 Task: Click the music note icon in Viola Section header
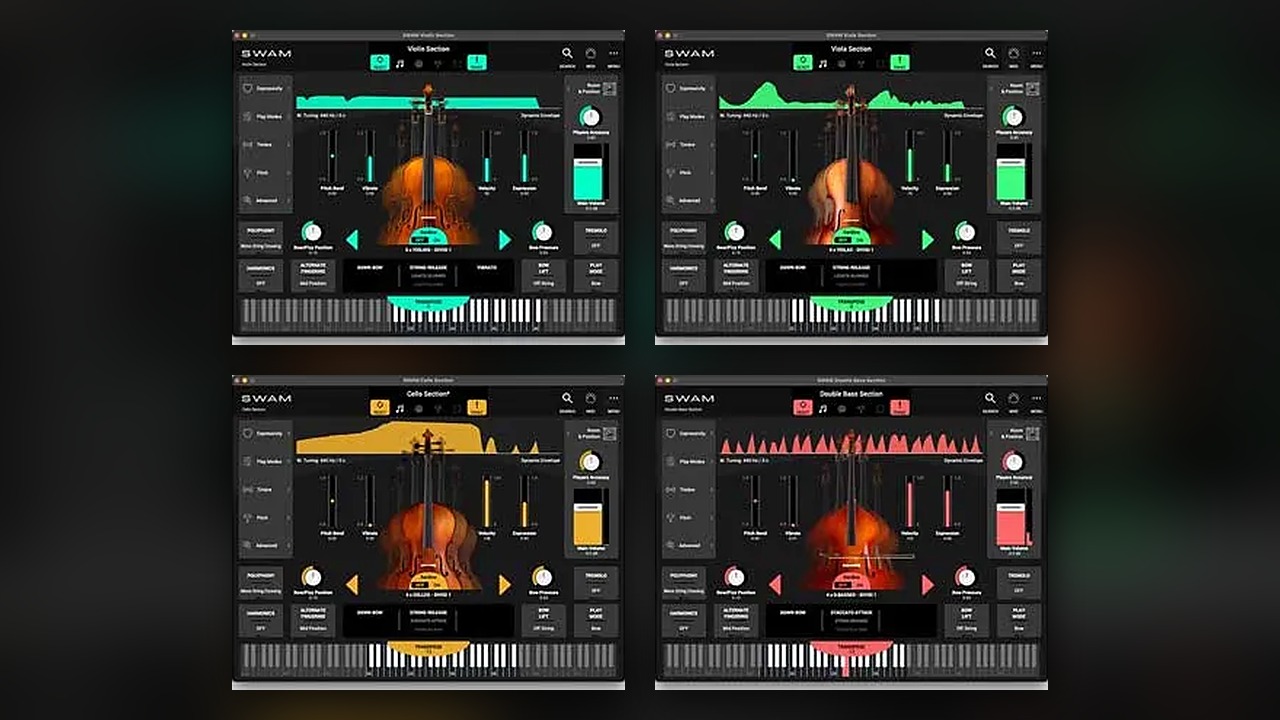(823, 63)
